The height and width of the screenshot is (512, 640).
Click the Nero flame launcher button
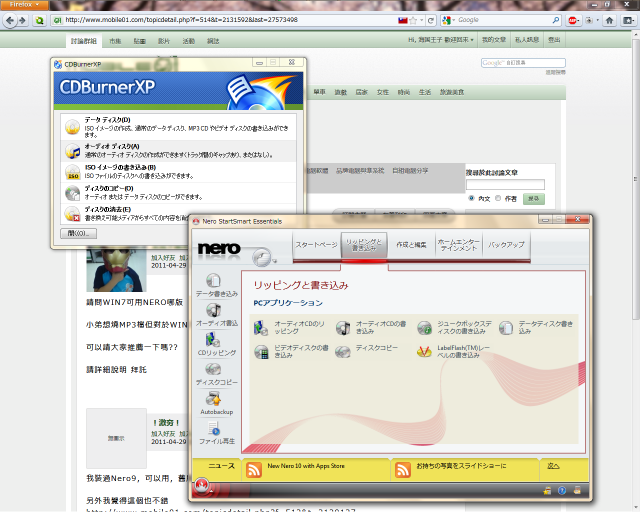[201, 485]
